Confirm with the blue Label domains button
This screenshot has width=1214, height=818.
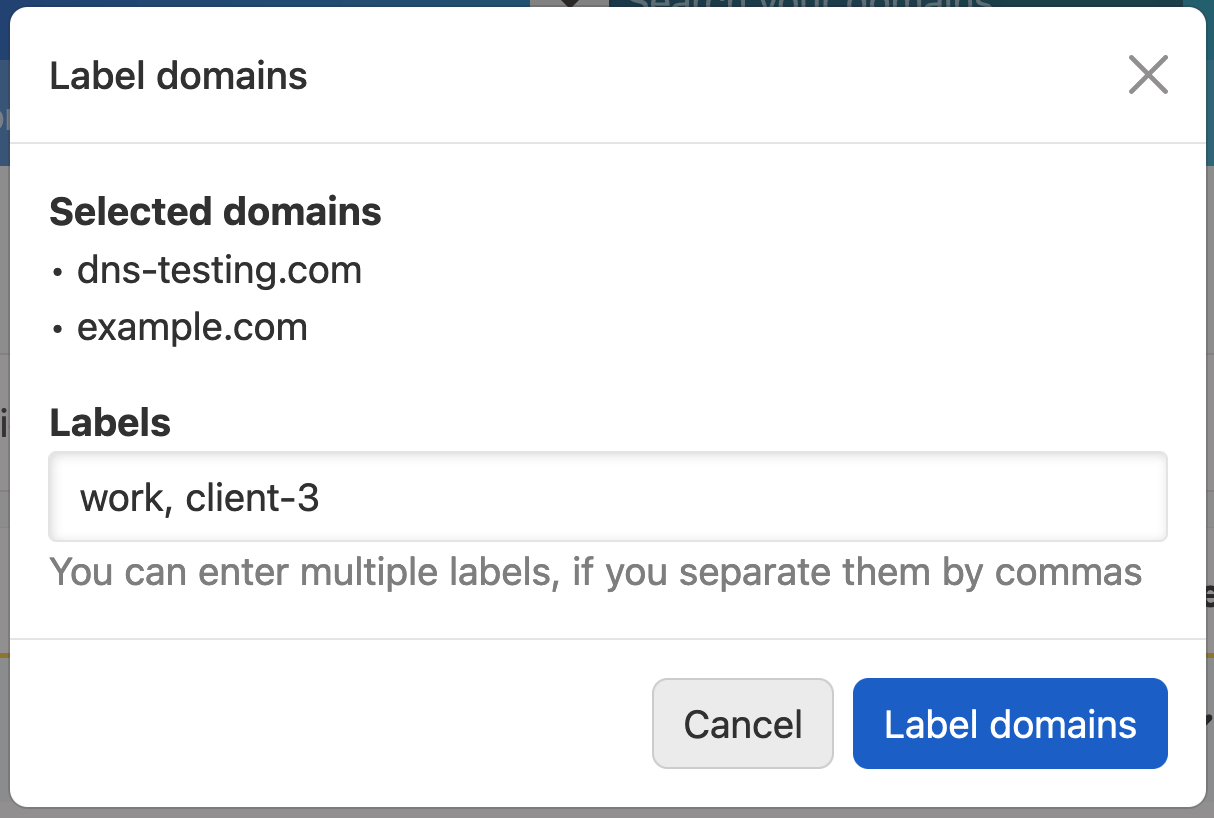coord(1010,724)
